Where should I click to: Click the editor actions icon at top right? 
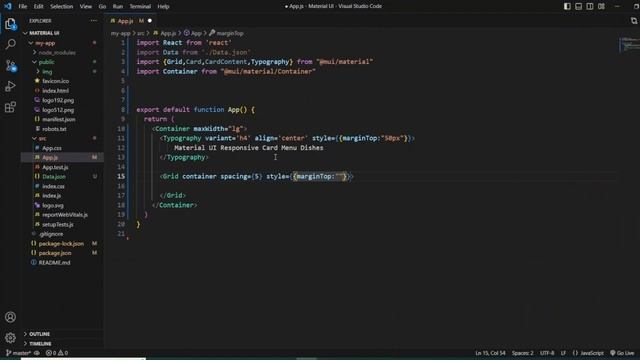(634, 20)
